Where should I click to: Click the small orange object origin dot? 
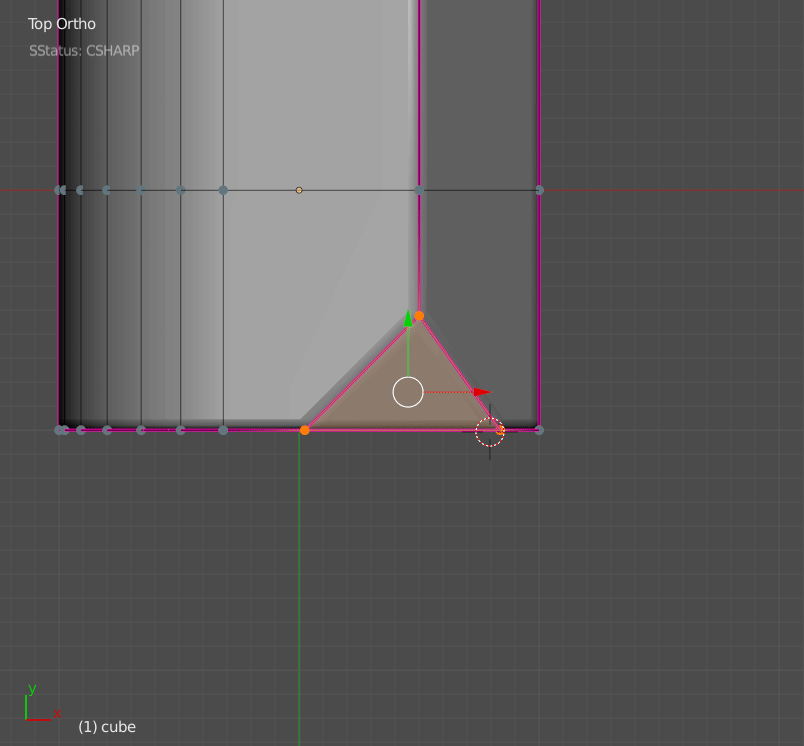[x=299, y=190]
